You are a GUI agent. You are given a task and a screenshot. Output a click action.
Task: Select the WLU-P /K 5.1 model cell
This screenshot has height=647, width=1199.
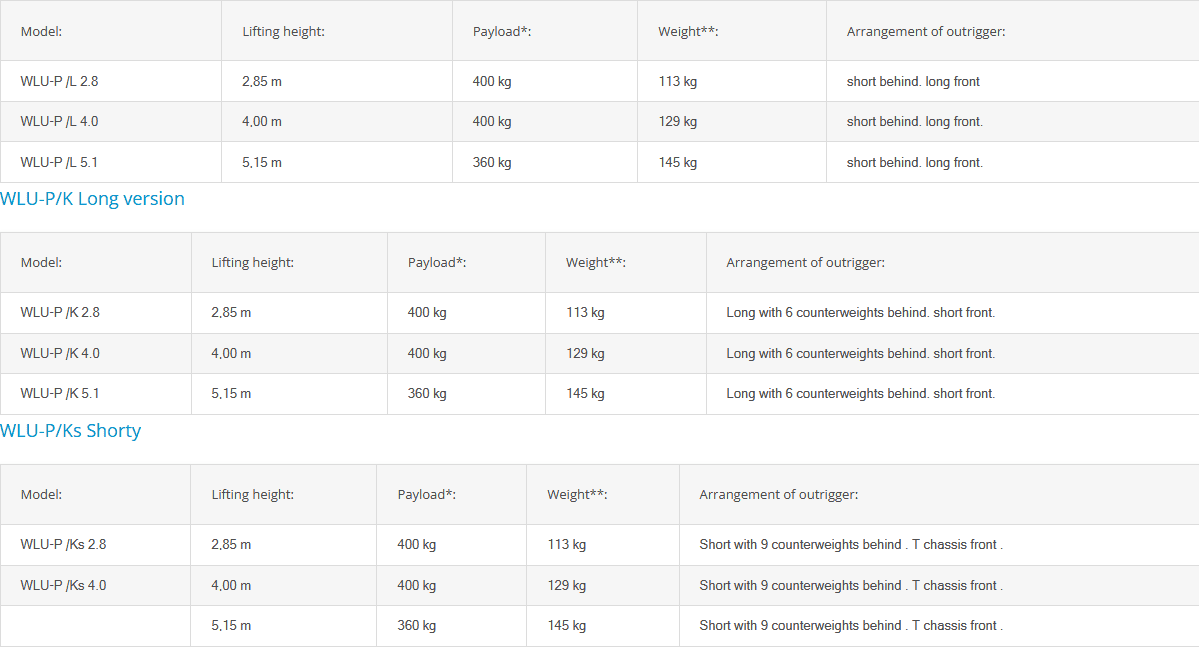(x=60, y=394)
